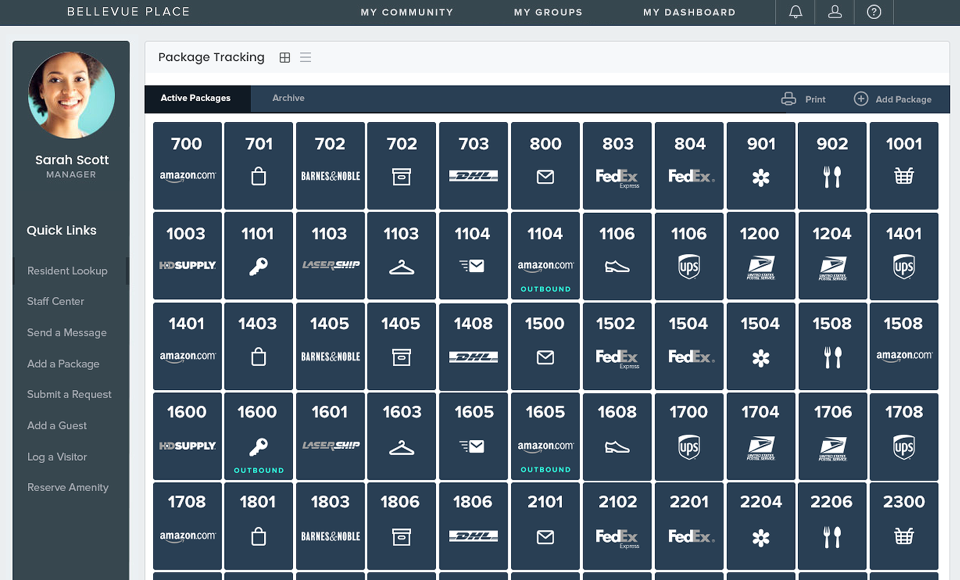960x580 pixels.
Task: Open unit 702 archive box package
Action: coord(402,165)
